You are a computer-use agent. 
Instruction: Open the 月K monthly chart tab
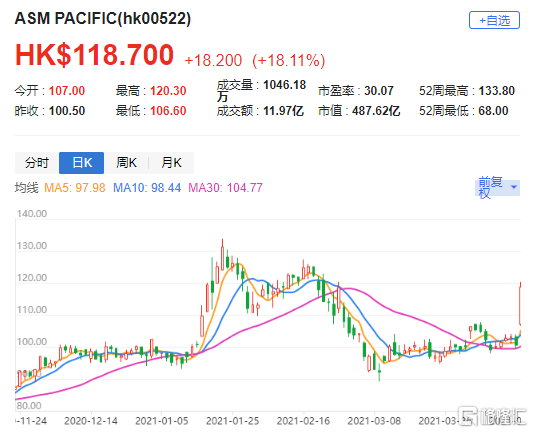pyautogui.click(x=171, y=163)
